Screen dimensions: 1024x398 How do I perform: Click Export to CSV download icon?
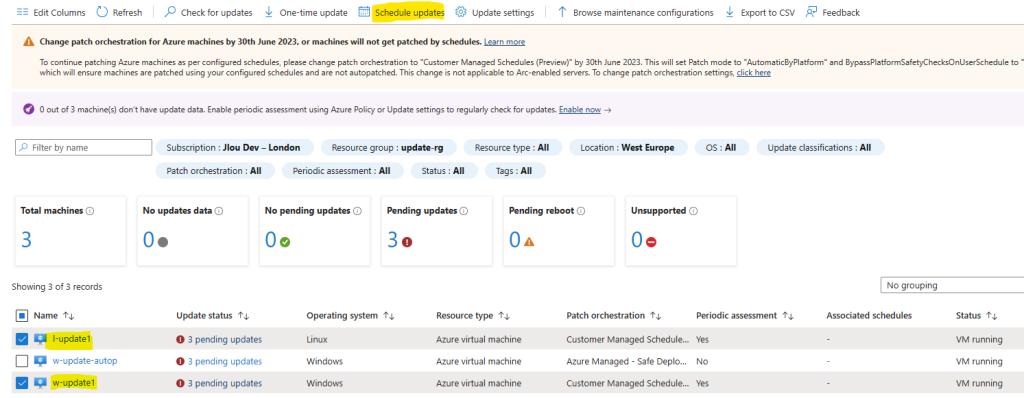pos(730,12)
